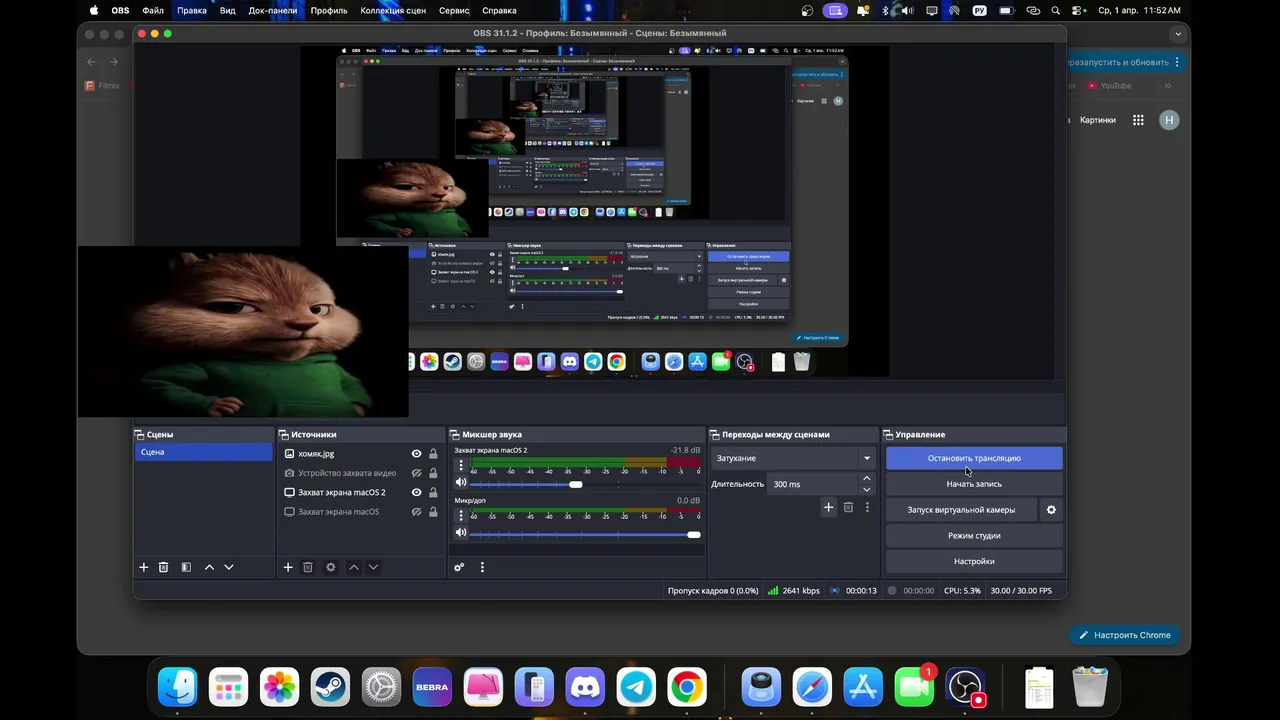
Task: Open options menu for Микр/доп audio channel
Action: 461,516
